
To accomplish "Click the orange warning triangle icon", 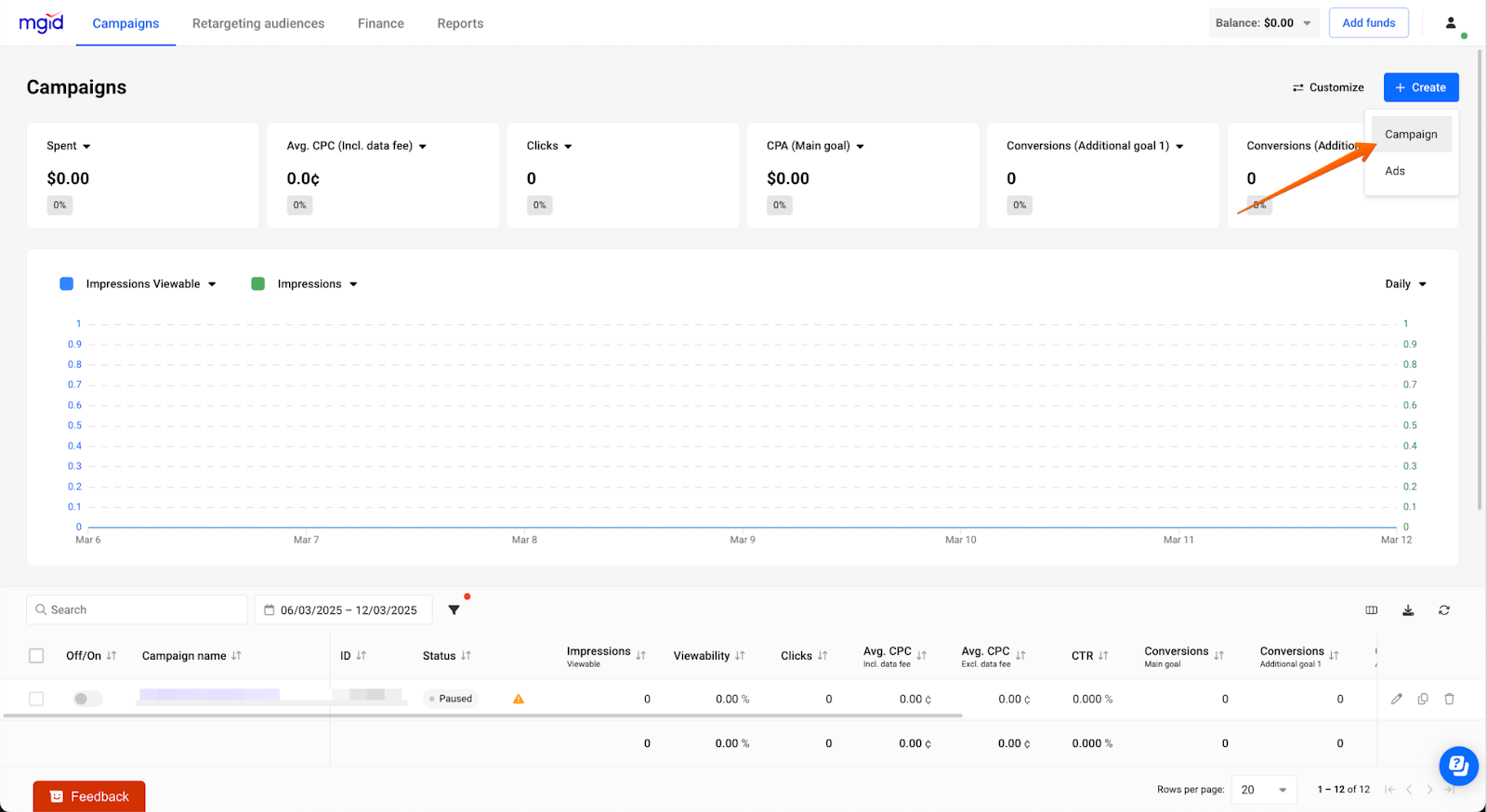I will pos(519,700).
